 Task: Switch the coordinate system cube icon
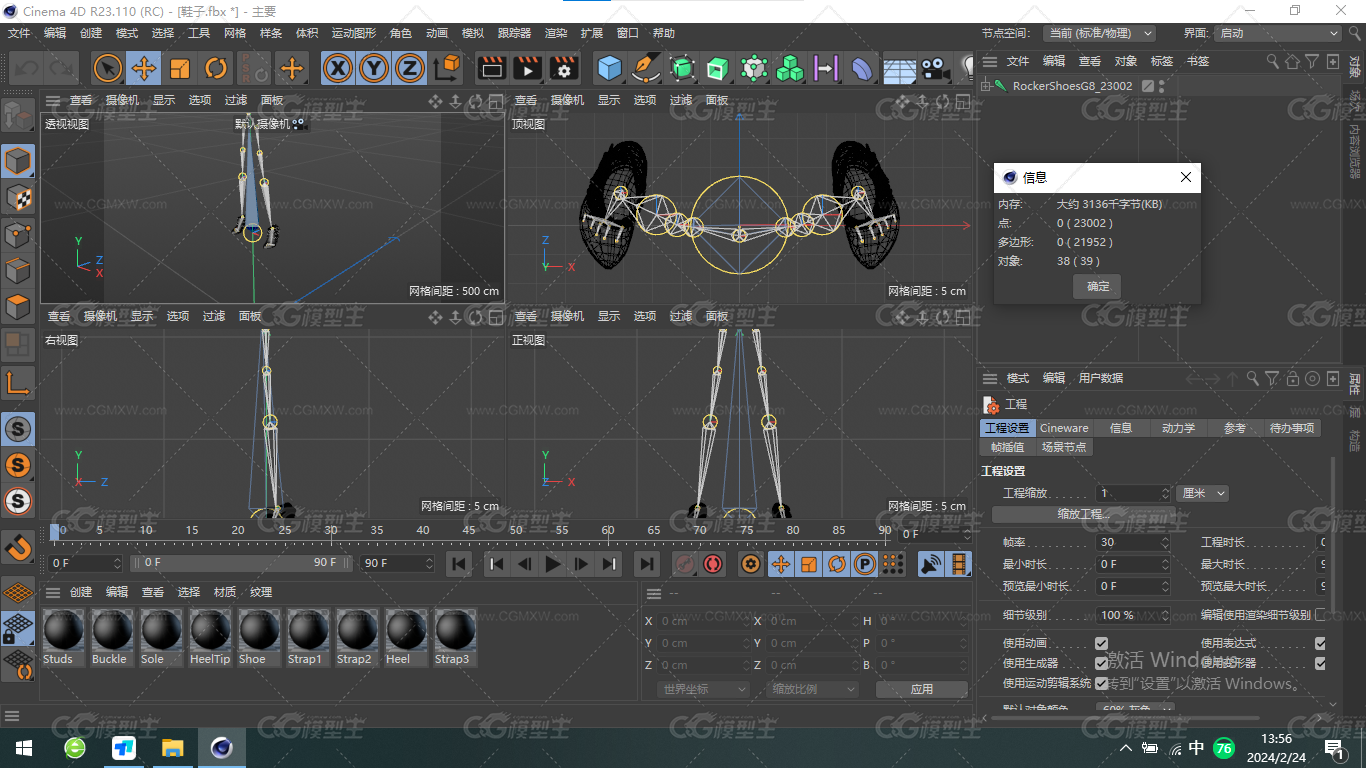(447, 68)
